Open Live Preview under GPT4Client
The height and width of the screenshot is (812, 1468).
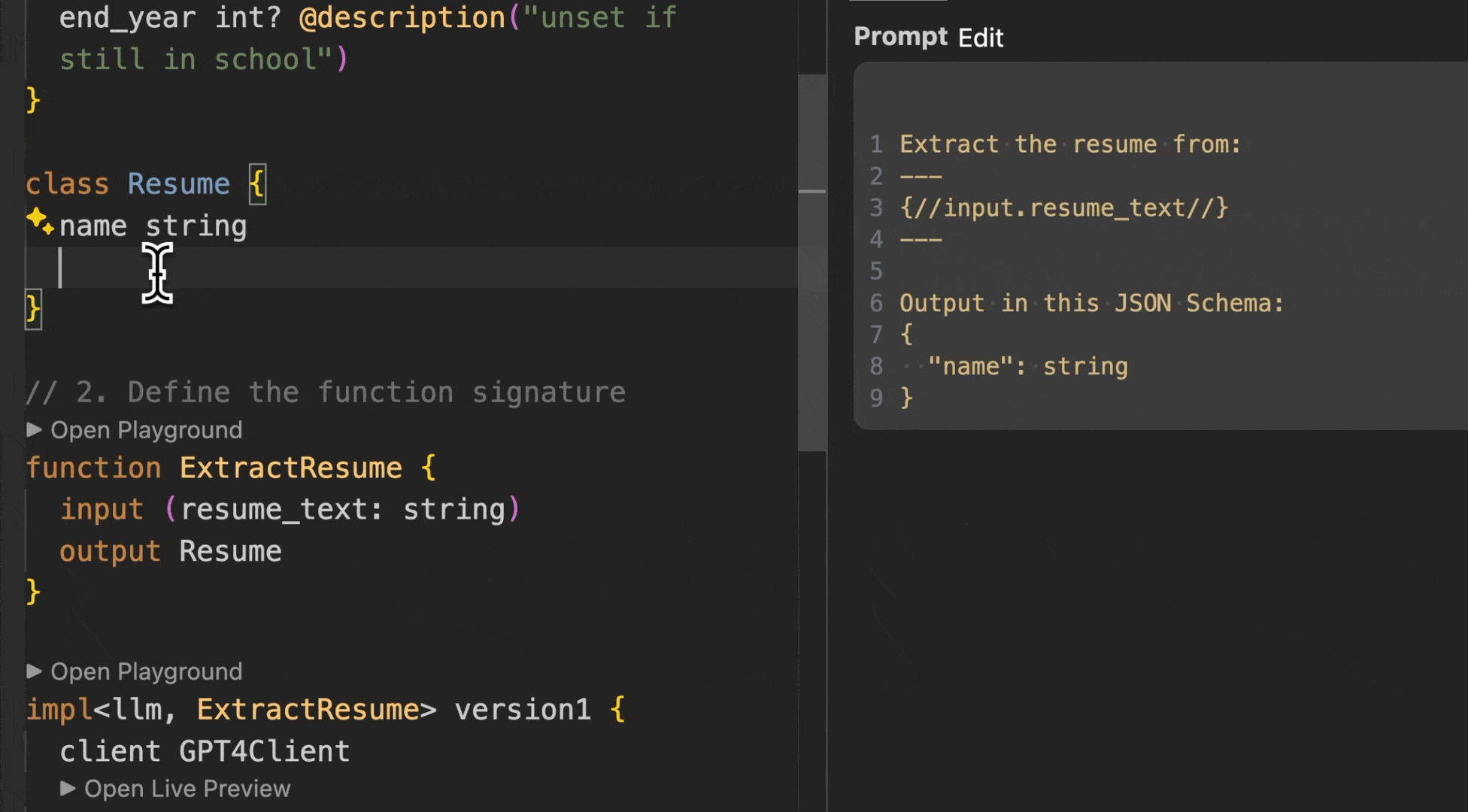(x=187, y=789)
